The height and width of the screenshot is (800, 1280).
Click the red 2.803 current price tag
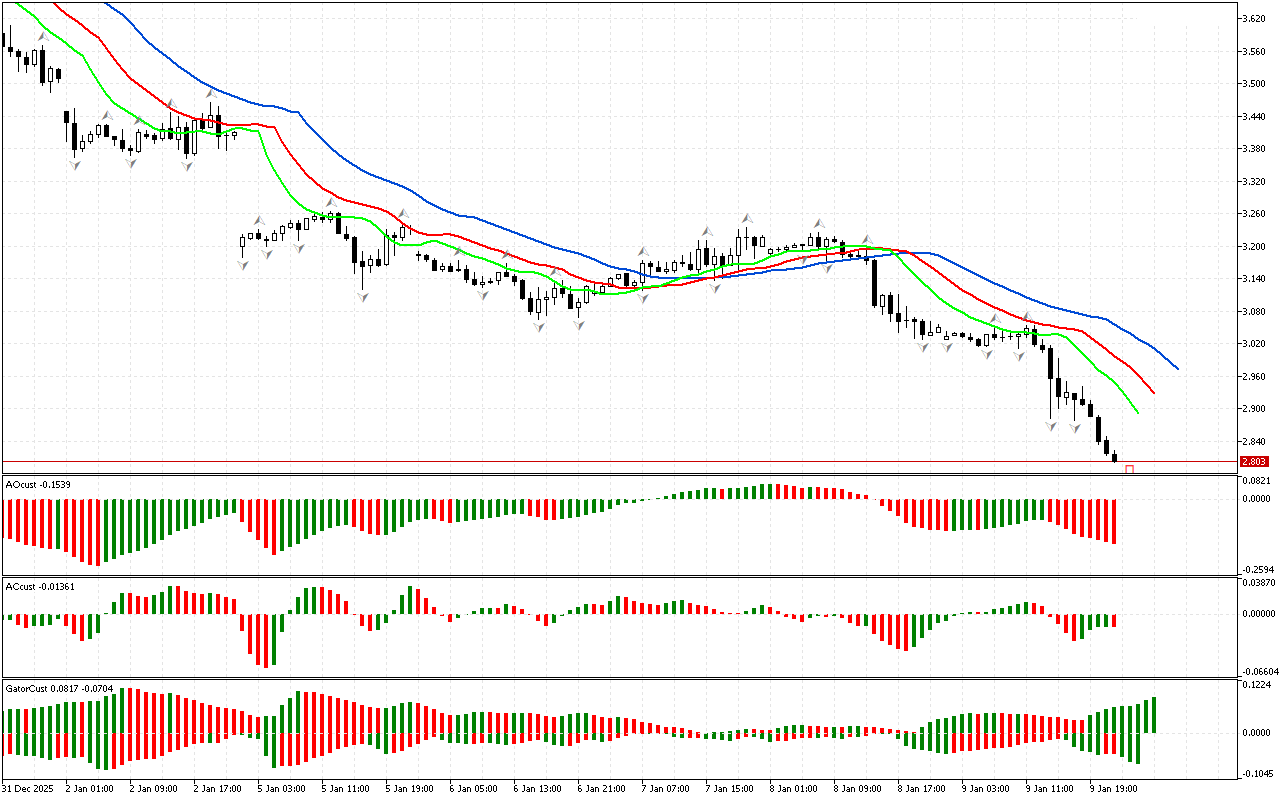pos(1253,462)
